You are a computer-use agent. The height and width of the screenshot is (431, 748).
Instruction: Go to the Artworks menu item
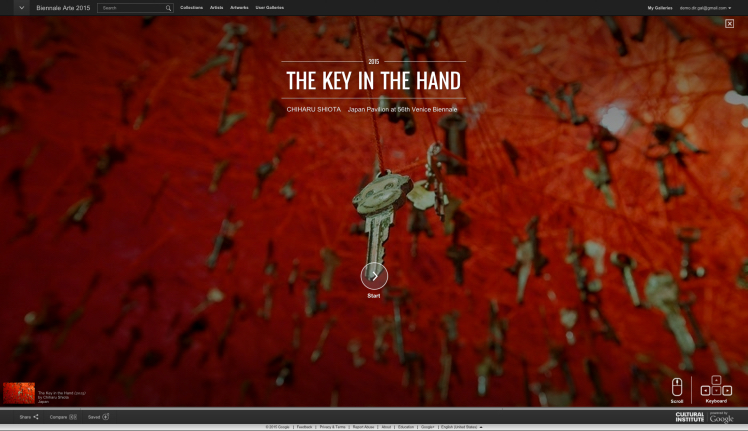tap(239, 8)
